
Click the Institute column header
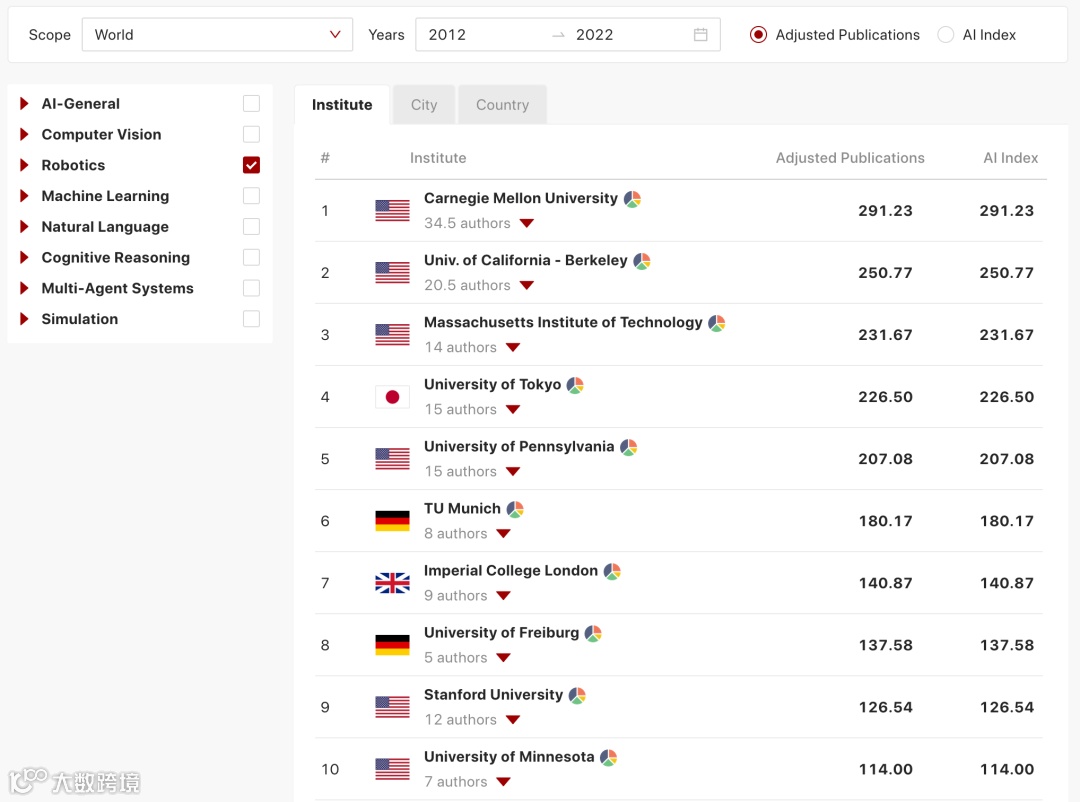(x=438, y=158)
